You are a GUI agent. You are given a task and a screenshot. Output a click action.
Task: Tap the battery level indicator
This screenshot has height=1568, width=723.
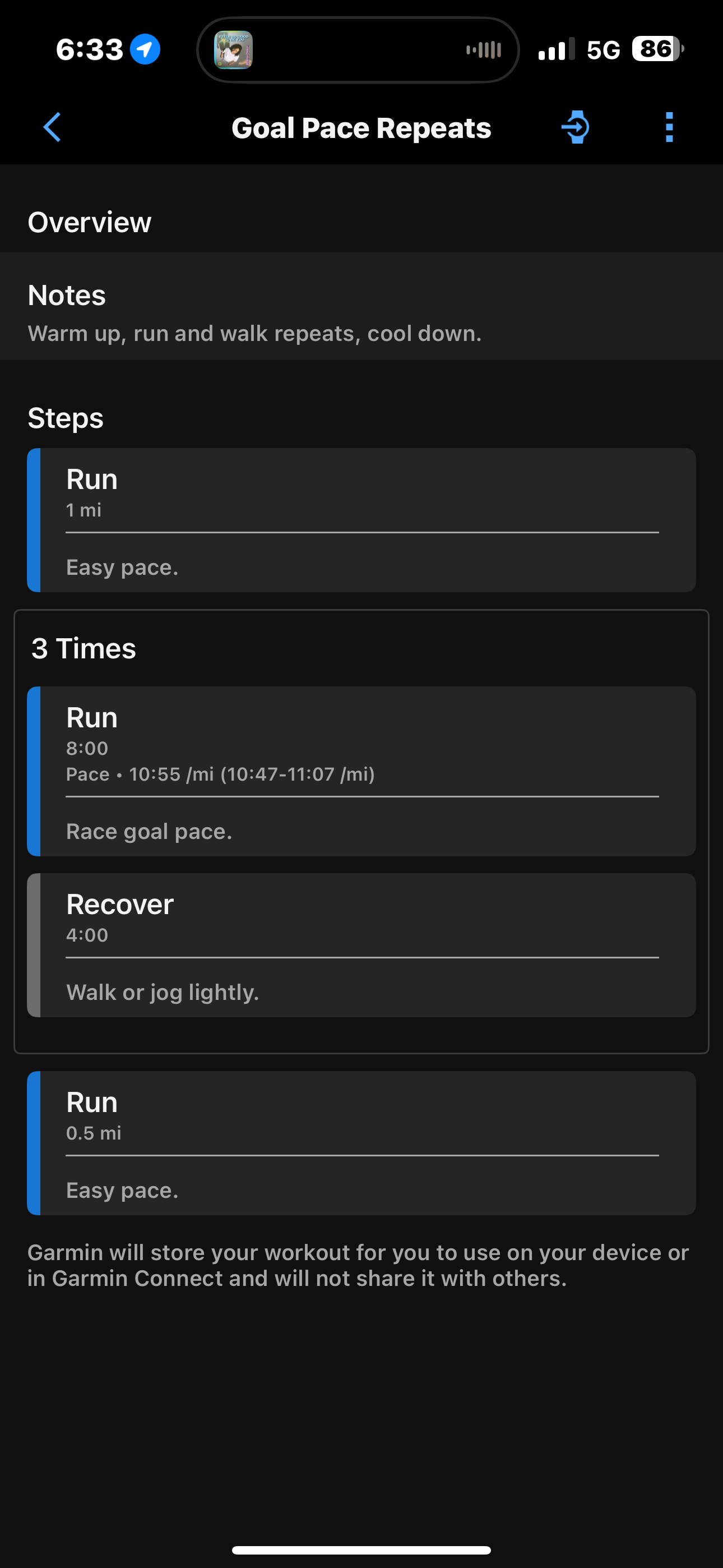pyautogui.click(x=657, y=49)
